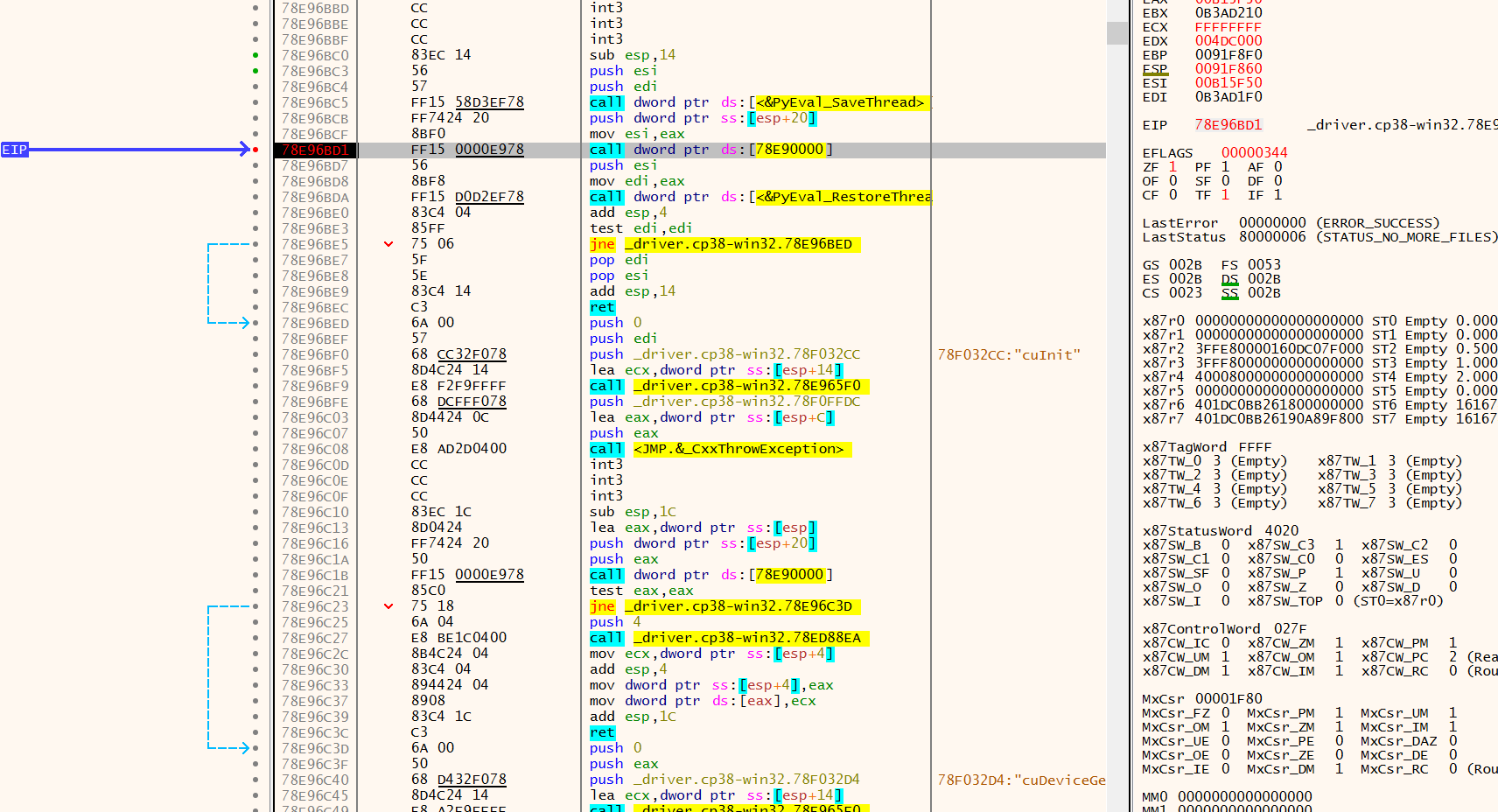Select the PyEval_RestoreThread call instruction
This screenshot has width=1498, height=812.
[759, 197]
